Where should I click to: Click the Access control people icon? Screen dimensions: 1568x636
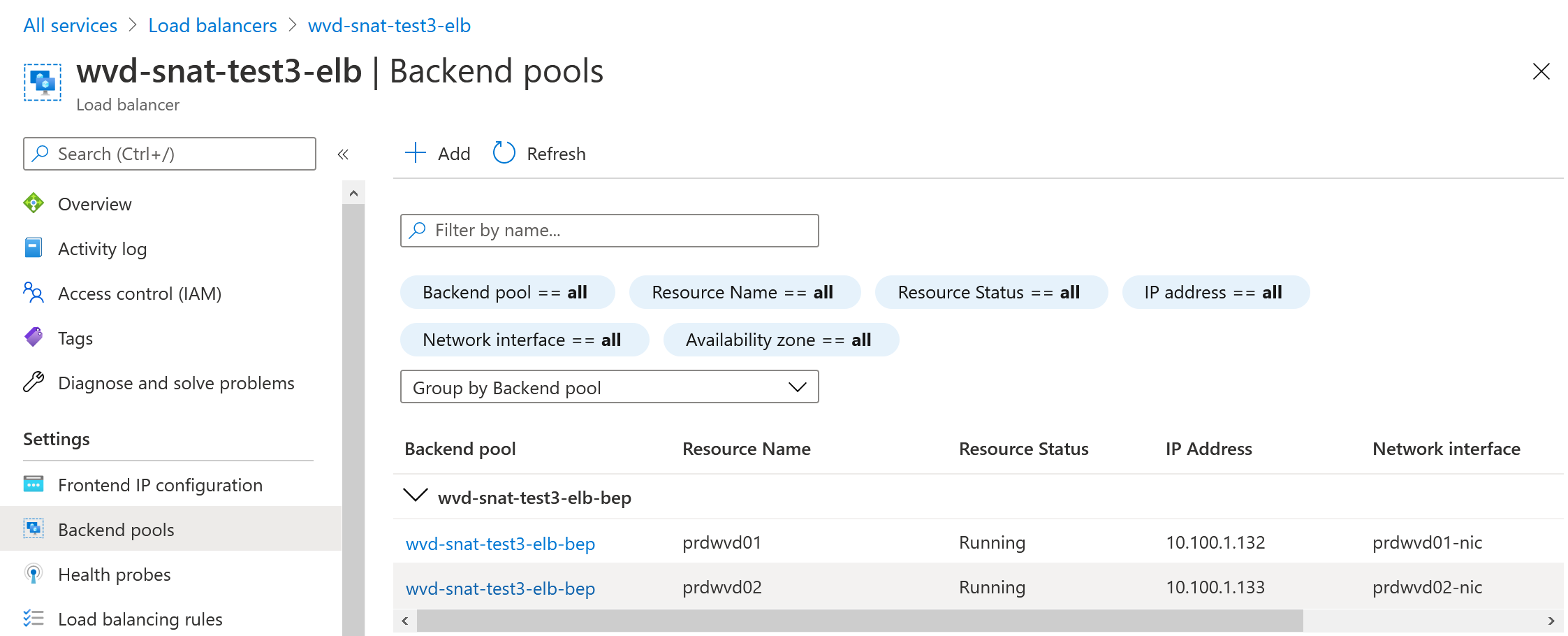click(x=34, y=293)
